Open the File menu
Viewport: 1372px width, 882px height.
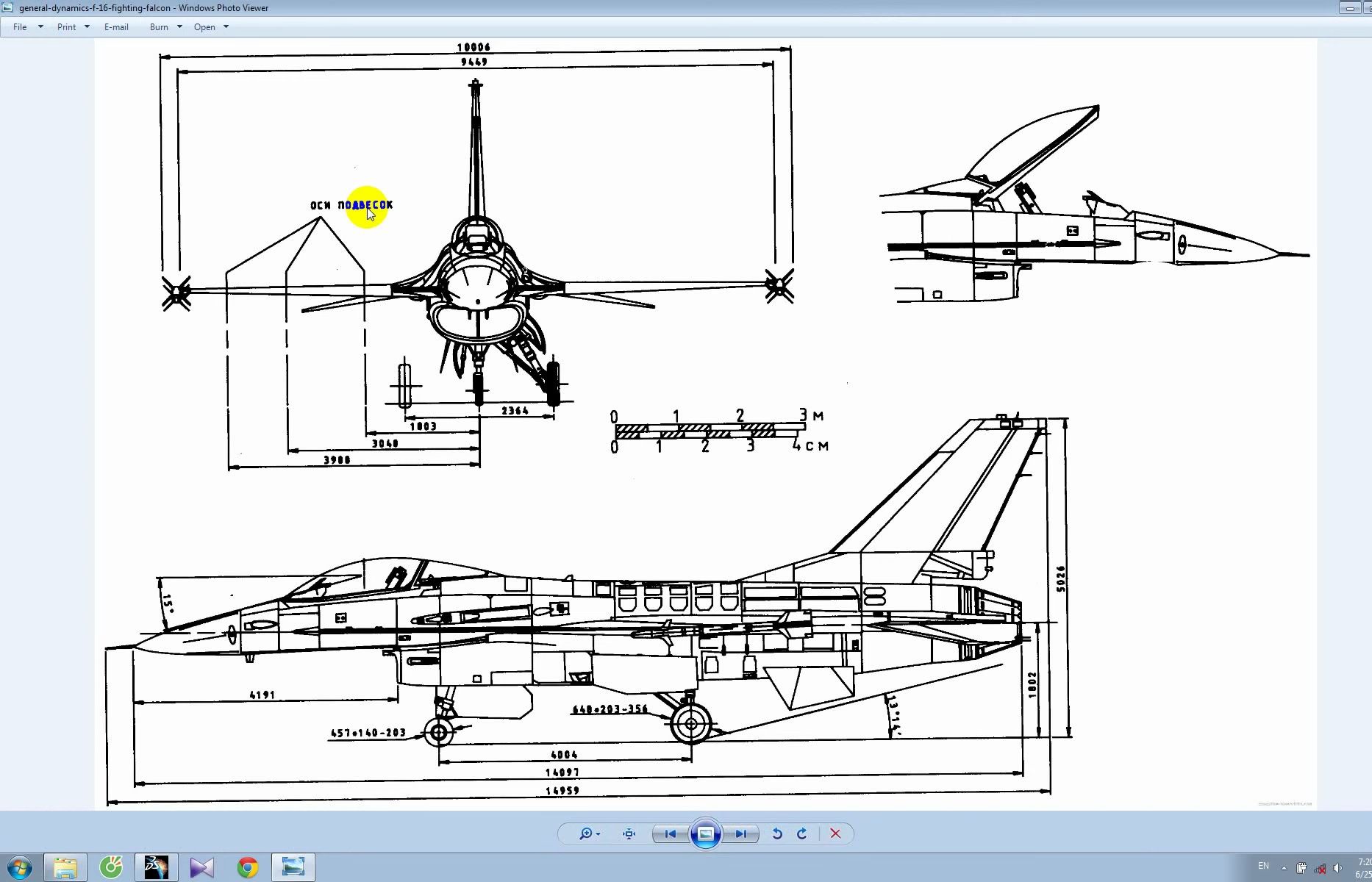coord(20,27)
